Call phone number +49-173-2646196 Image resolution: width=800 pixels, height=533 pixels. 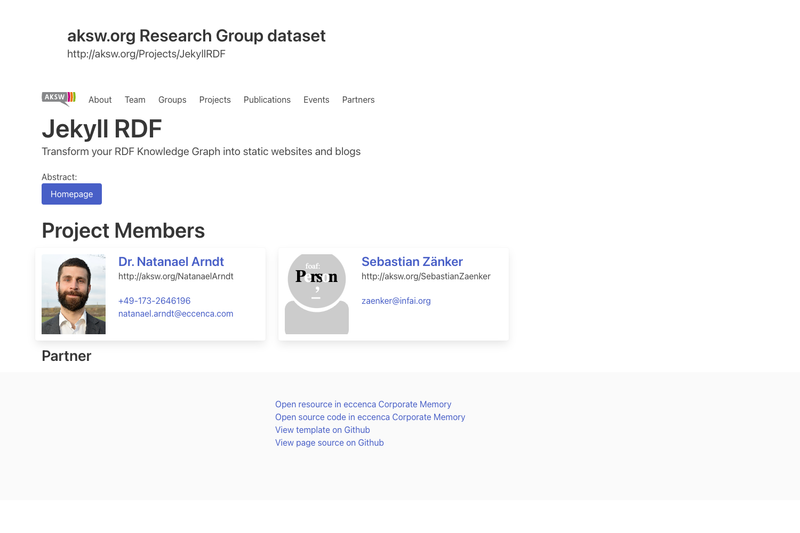[155, 301]
